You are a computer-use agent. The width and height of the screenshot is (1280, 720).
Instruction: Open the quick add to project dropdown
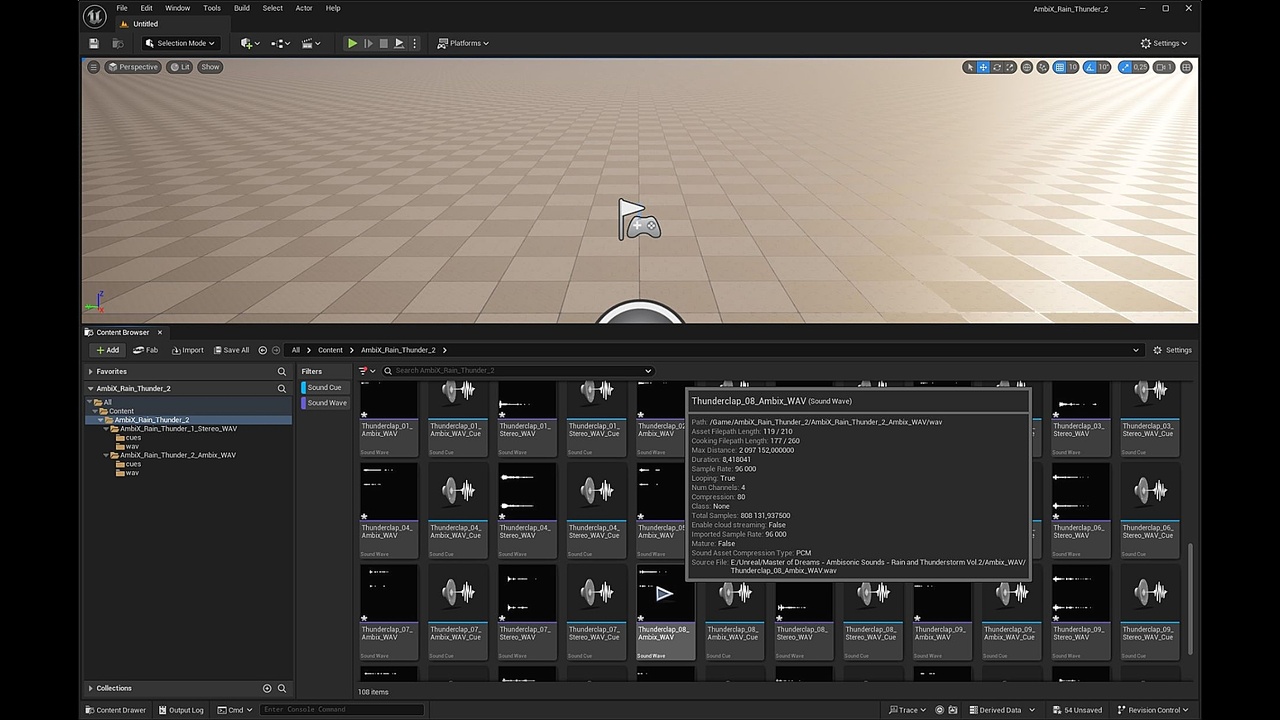[x=249, y=43]
